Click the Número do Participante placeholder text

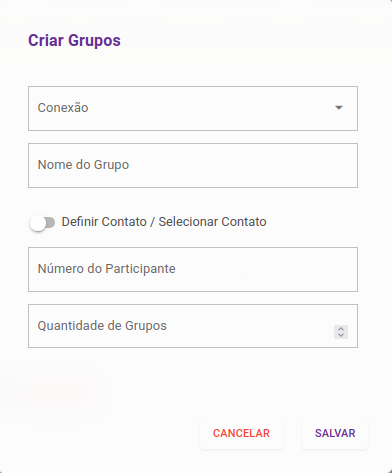point(107,269)
